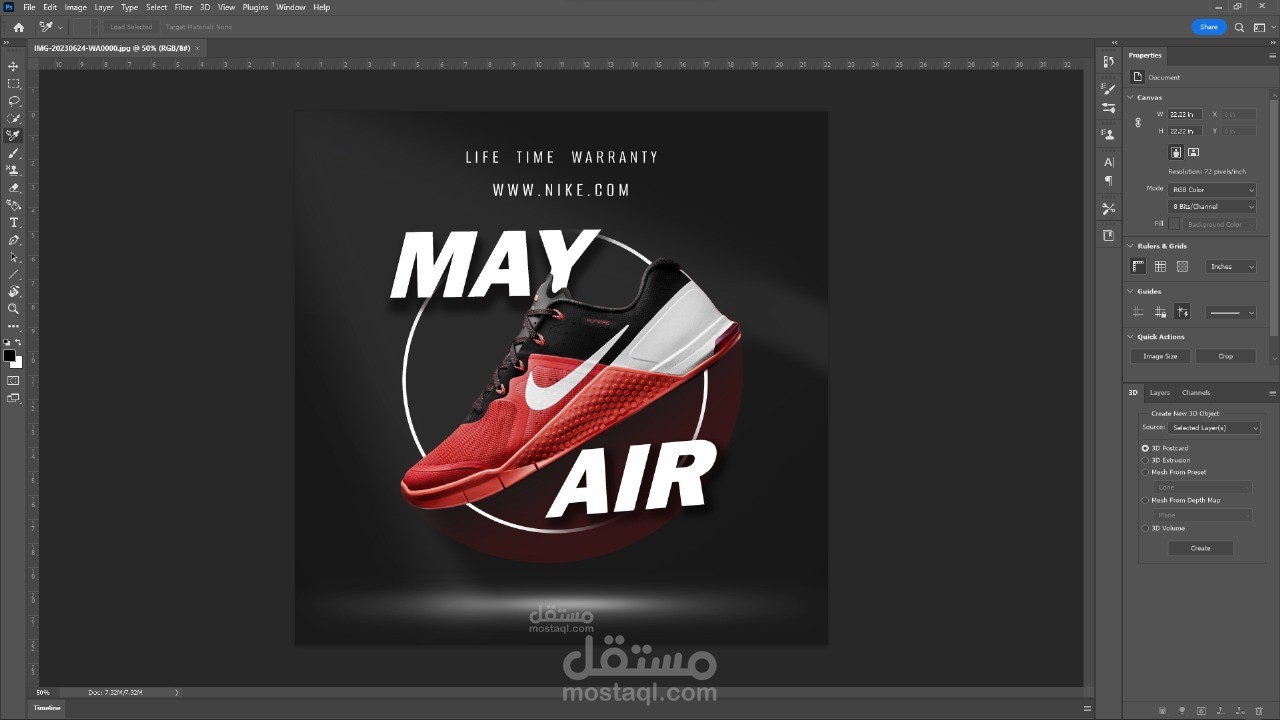This screenshot has height=720, width=1280.
Task: Close the IMG-20230624-WA0000.jpg document tab
Action: (197, 48)
